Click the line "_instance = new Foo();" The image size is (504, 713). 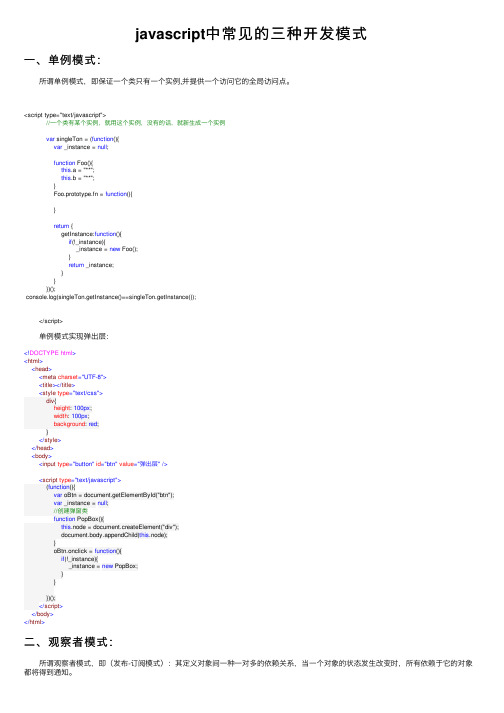[107, 249]
